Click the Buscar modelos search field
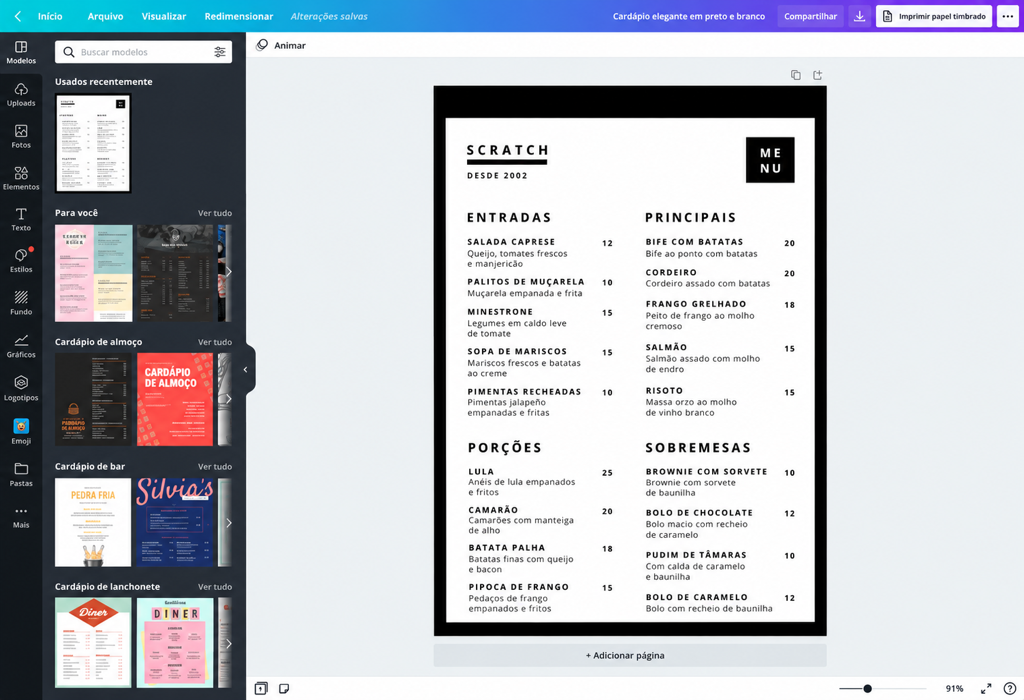1024x700 pixels. coord(144,52)
